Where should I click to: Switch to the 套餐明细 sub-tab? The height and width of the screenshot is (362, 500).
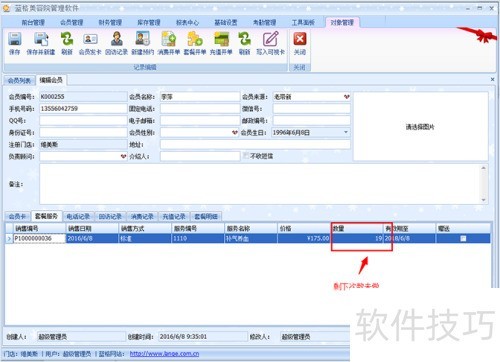tap(206, 216)
